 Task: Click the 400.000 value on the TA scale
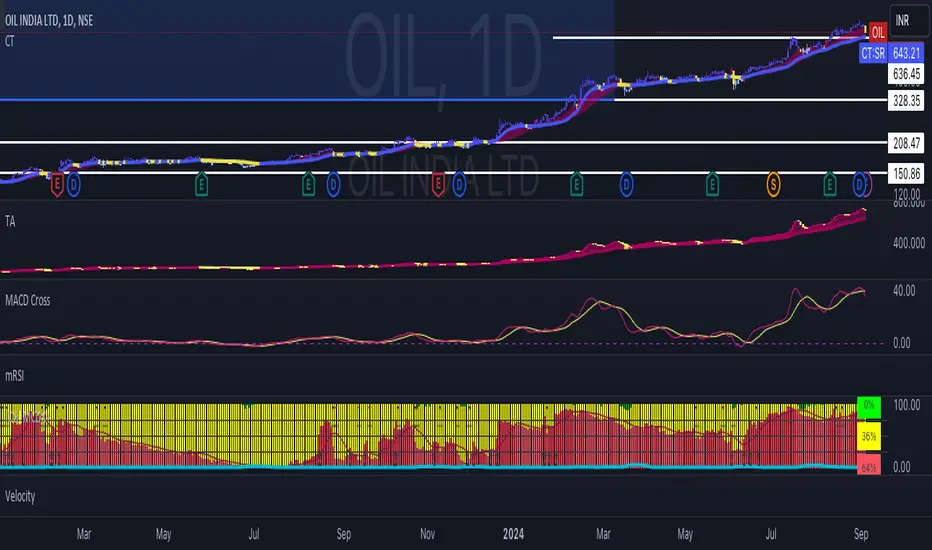click(x=909, y=243)
